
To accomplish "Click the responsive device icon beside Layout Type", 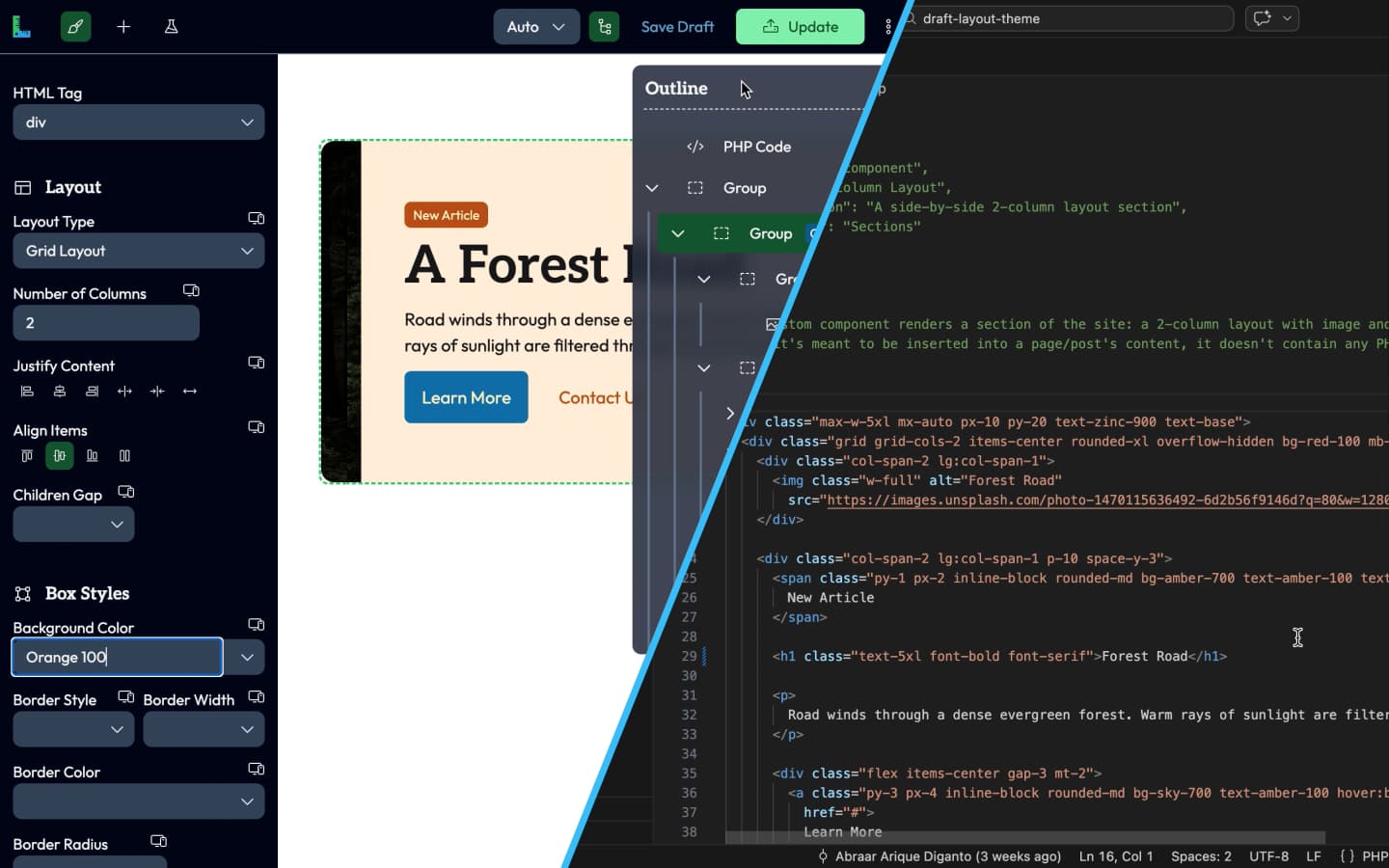I will pyautogui.click(x=256, y=219).
